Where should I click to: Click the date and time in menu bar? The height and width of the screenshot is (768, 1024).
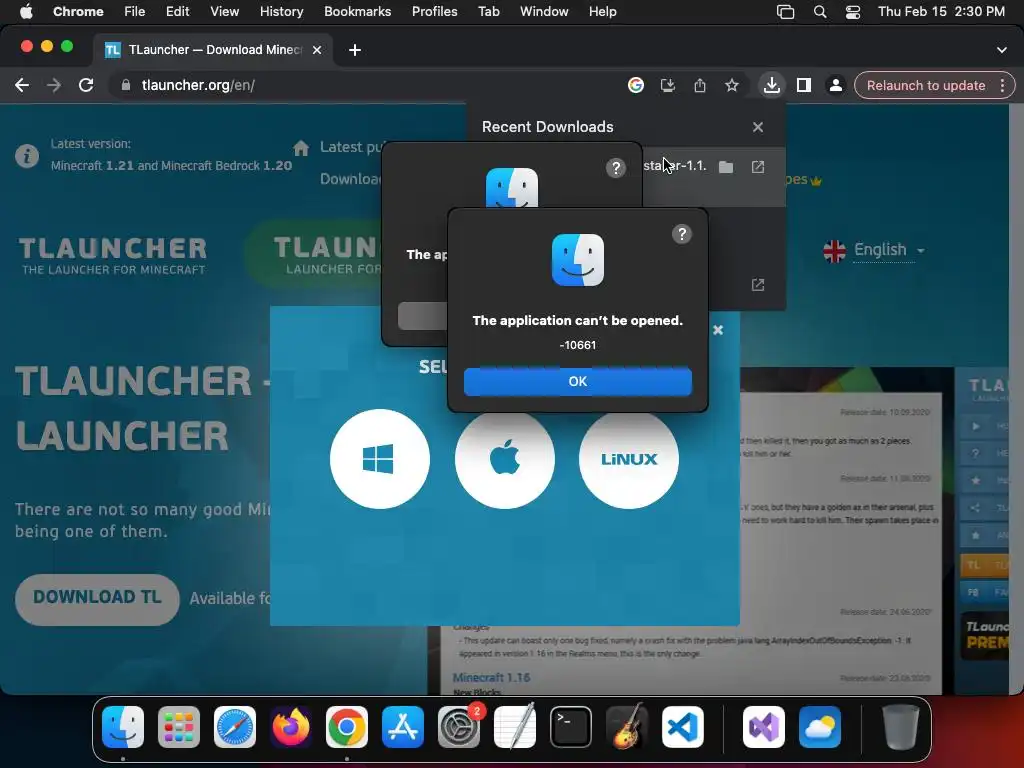(941, 12)
